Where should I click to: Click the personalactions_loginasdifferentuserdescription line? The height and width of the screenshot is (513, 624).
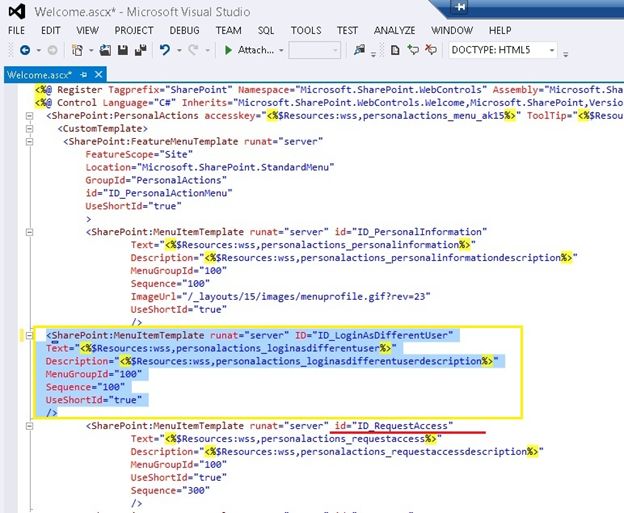(x=272, y=361)
